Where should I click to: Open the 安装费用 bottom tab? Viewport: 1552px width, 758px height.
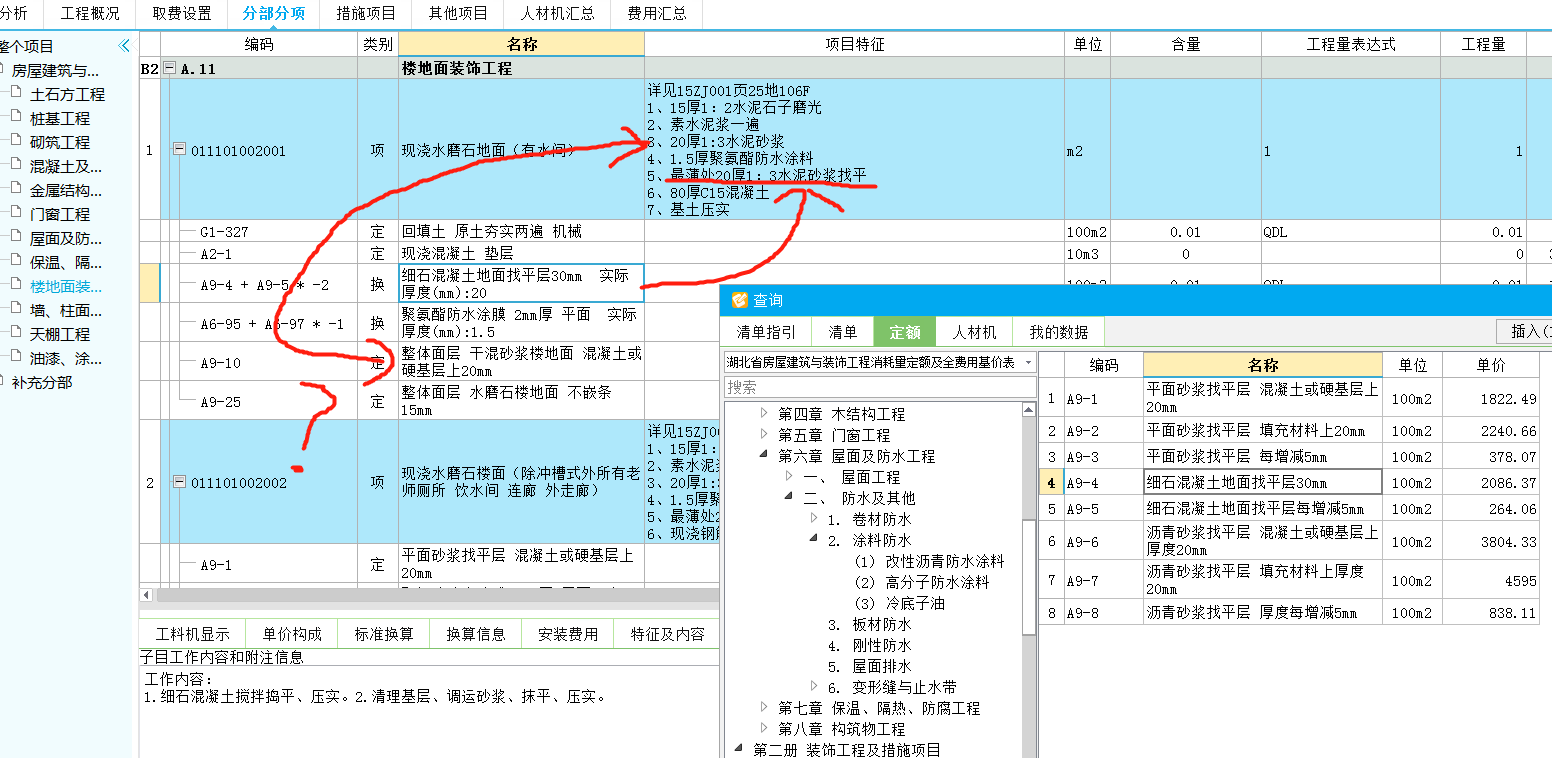(568, 634)
